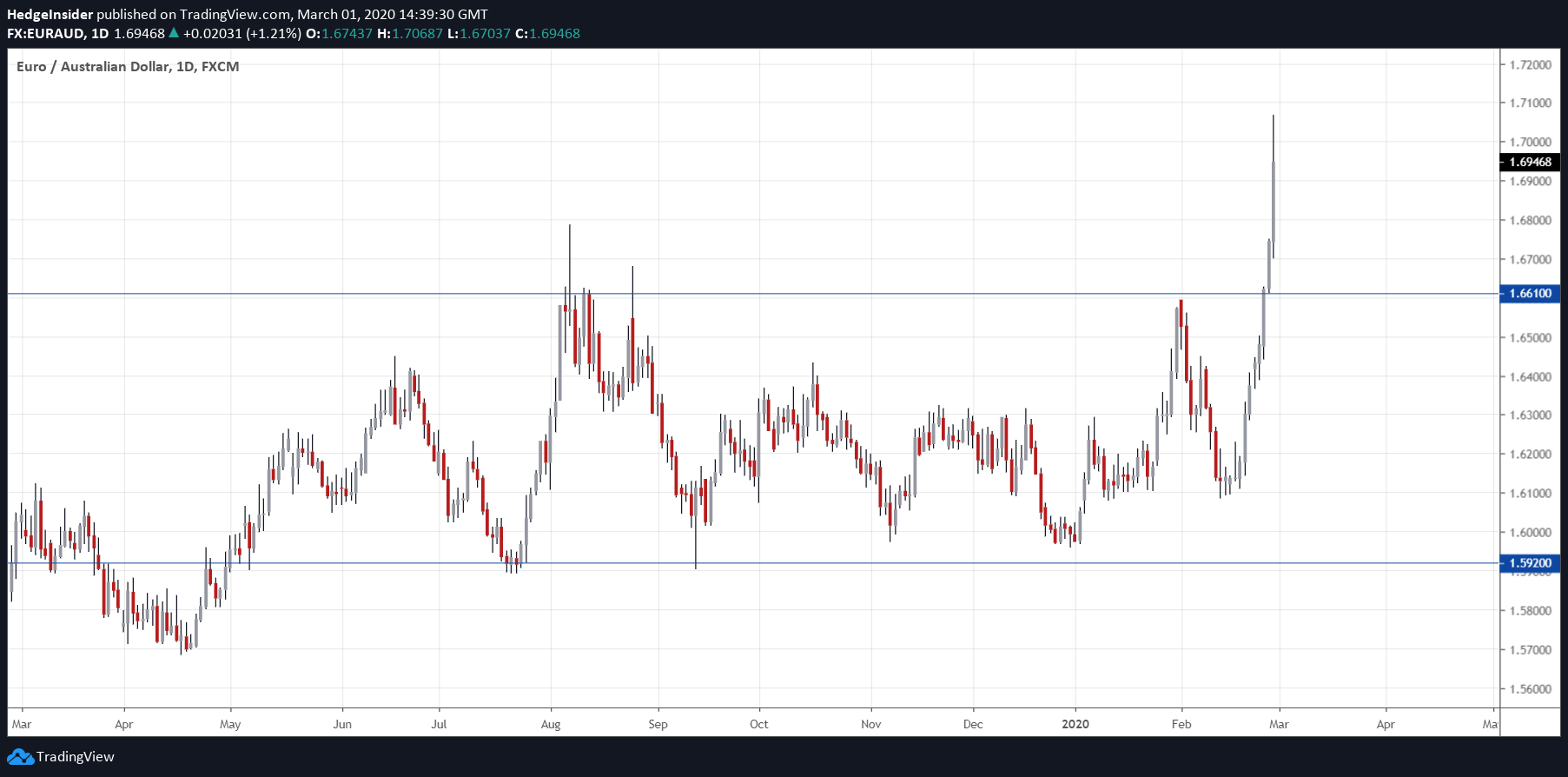The image size is (1568, 777).
Task: Click the Jul label on time axis
Action: tap(439, 724)
